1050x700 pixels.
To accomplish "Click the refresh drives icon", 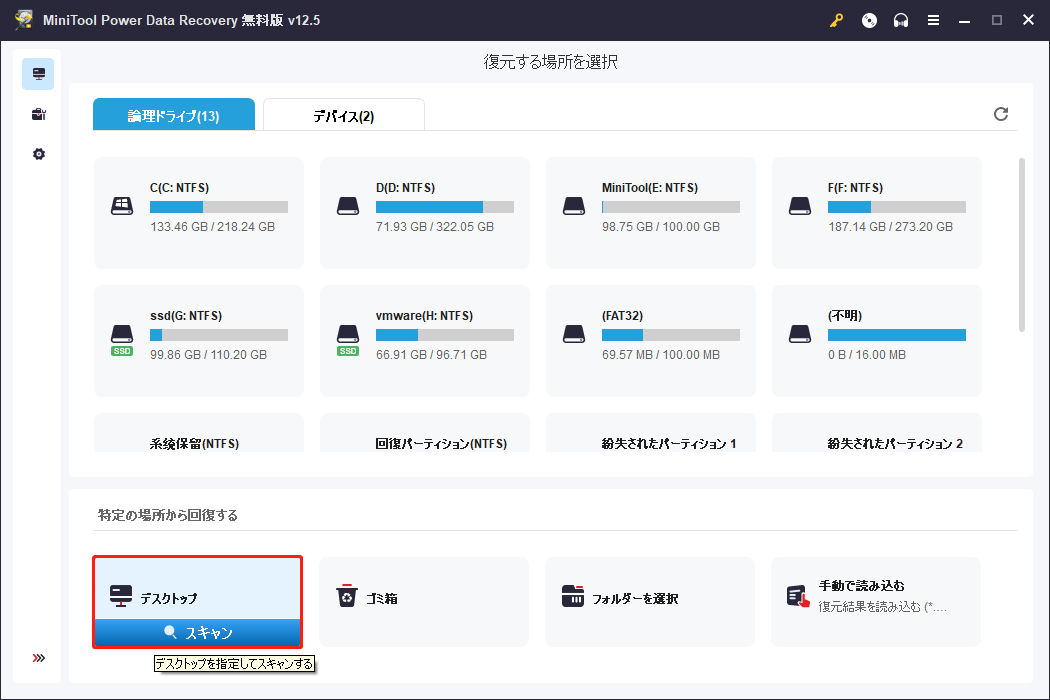I will click(x=1000, y=114).
